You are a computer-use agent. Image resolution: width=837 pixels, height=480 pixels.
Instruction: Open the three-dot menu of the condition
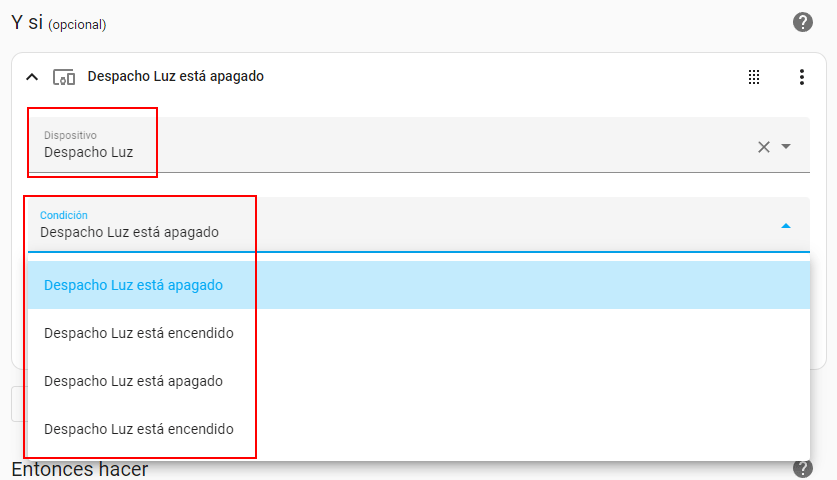pyautogui.click(x=801, y=77)
